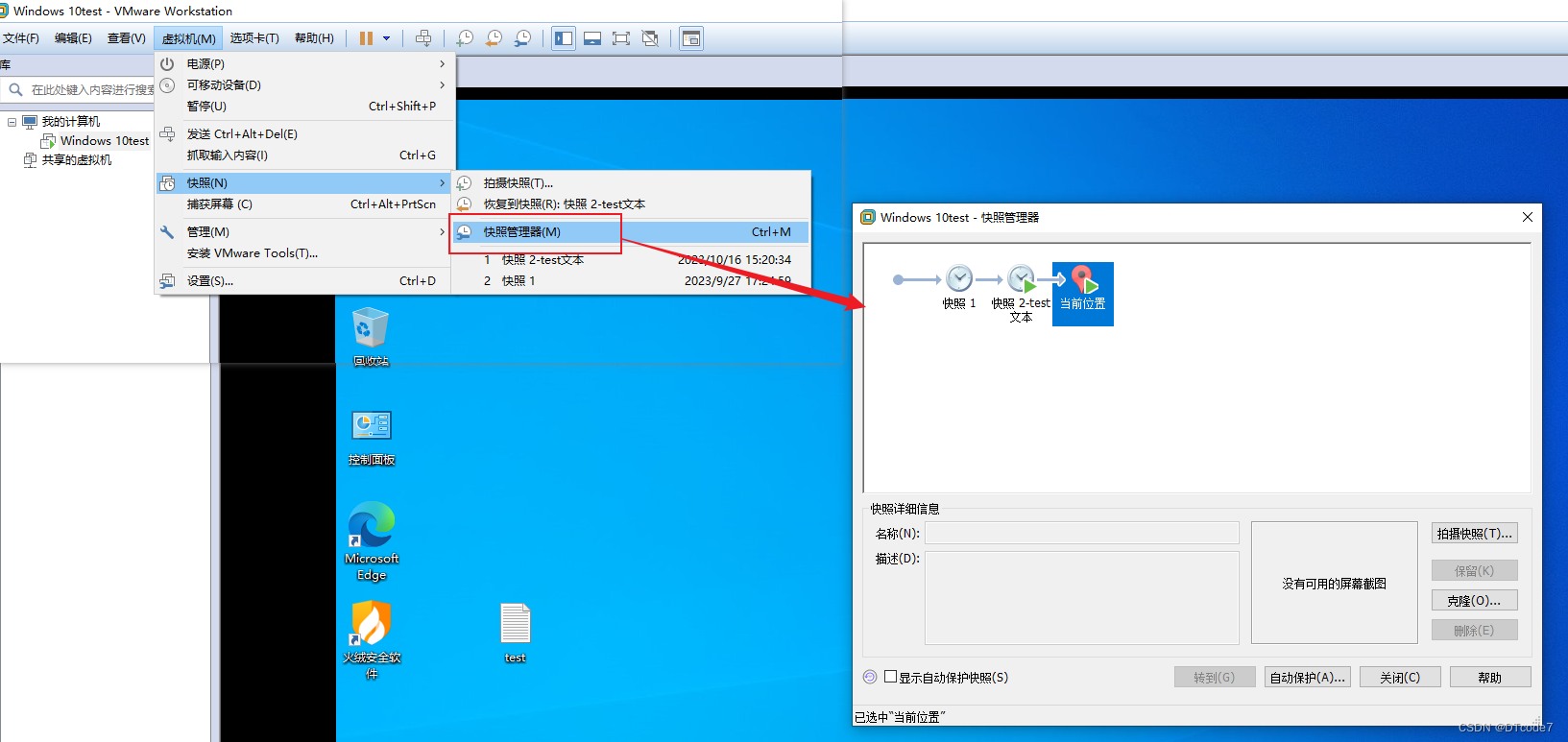Image resolution: width=1568 pixels, height=742 pixels.
Task: Toggle the library sidebar view icon
Action: (564, 38)
